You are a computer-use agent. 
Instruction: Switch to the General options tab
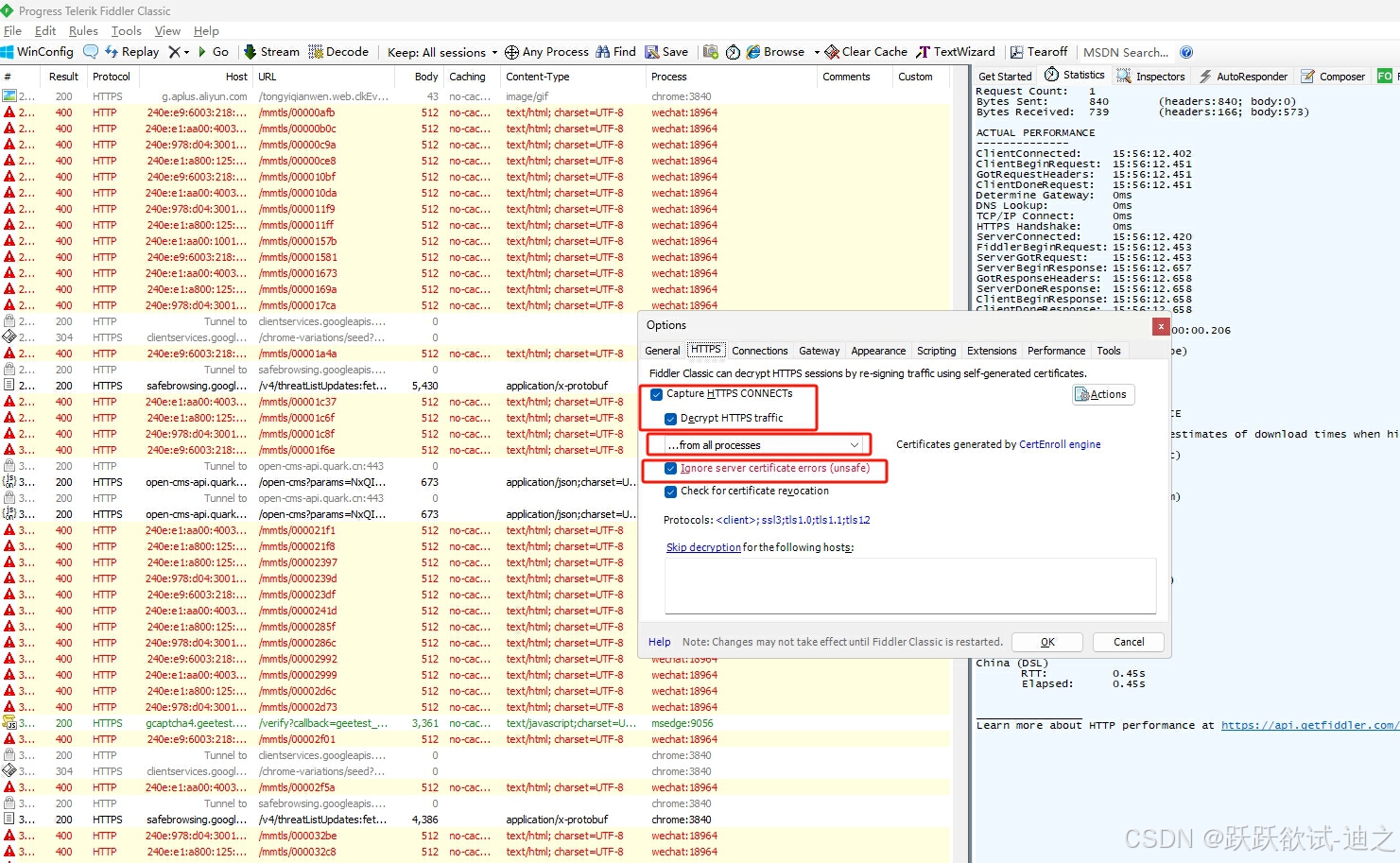(x=662, y=351)
